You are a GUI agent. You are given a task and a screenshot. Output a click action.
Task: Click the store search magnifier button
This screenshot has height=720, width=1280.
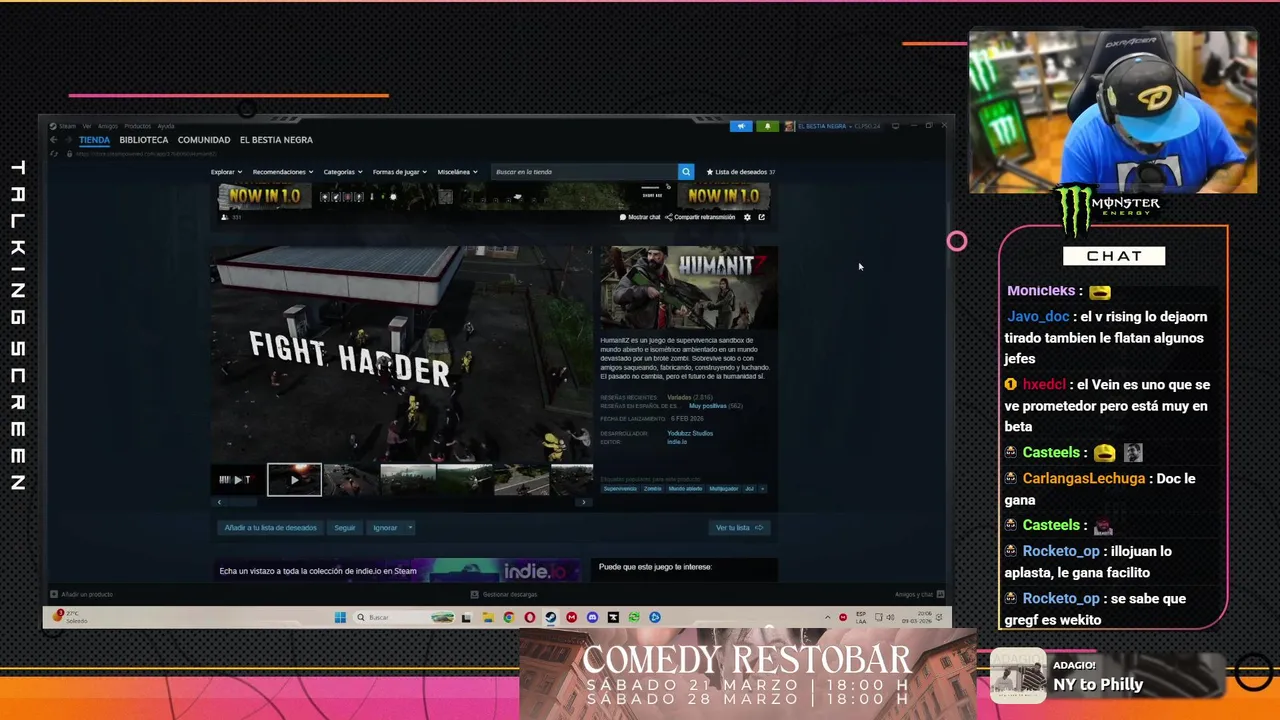point(686,172)
